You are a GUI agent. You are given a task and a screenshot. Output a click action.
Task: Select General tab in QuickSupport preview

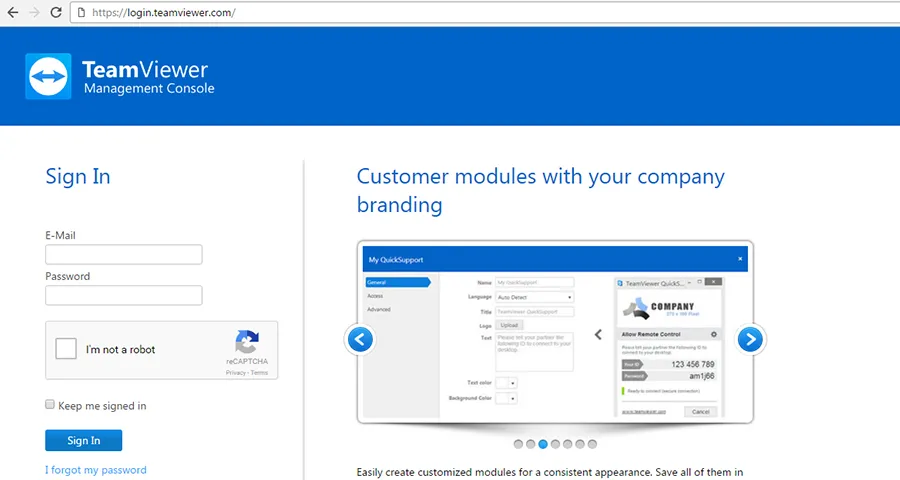point(398,282)
